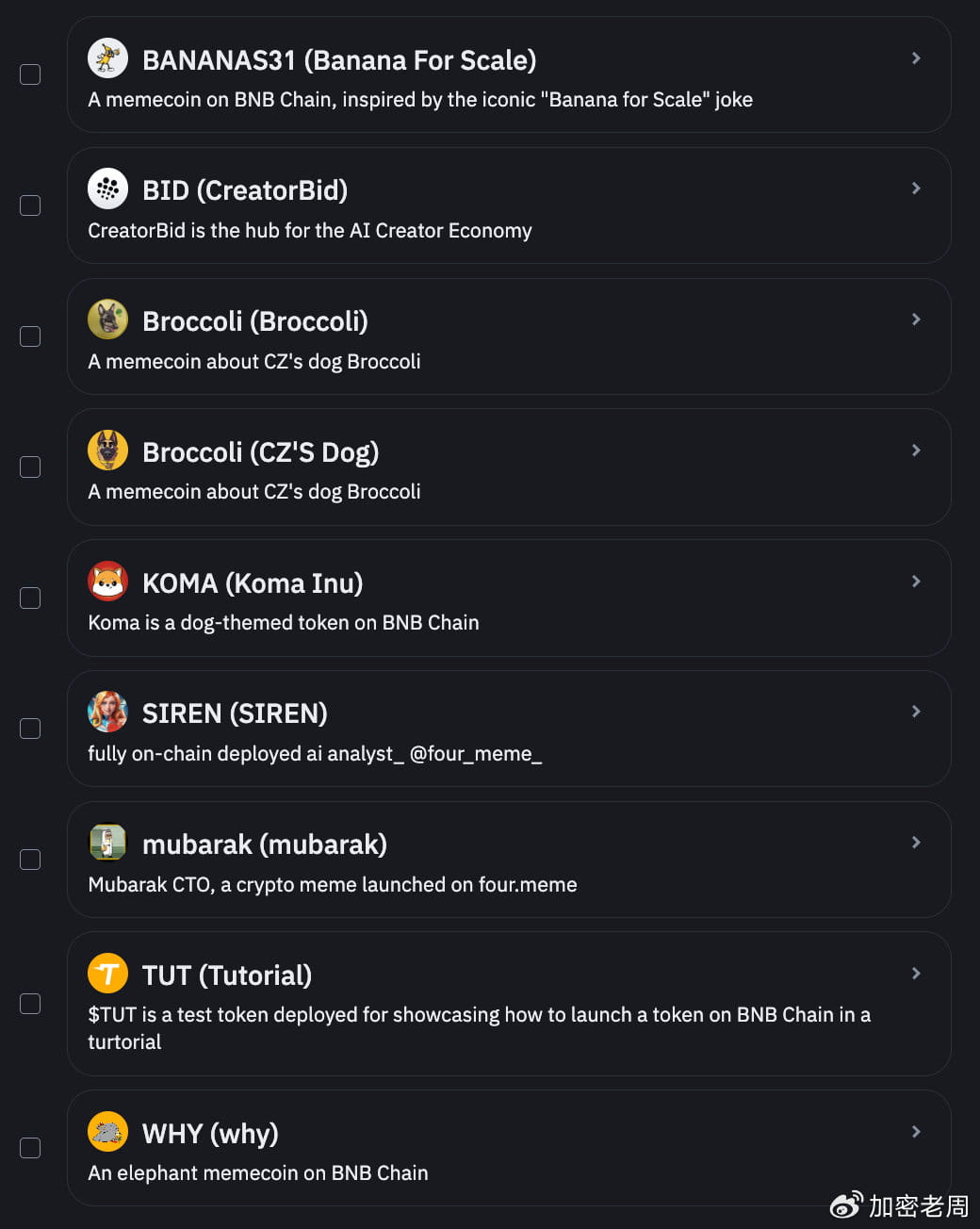
Task: Tick the checkbox beside TUT (Tutorial)
Action: click(x=30, y=1004)
